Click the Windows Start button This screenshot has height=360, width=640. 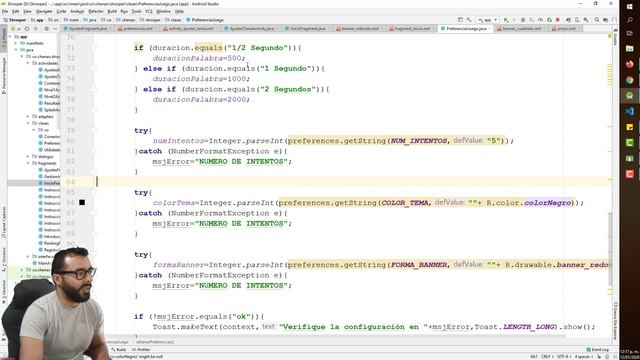pos(629,7)
